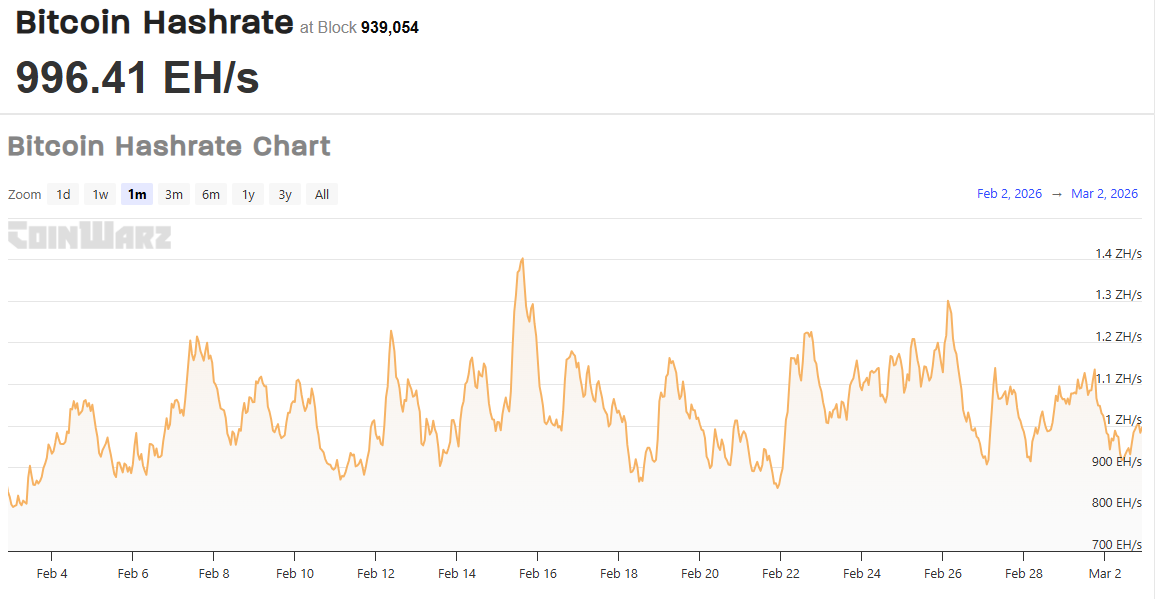Click the Bitcoin Hashrate Chart heading

click(x=169, y=146)
